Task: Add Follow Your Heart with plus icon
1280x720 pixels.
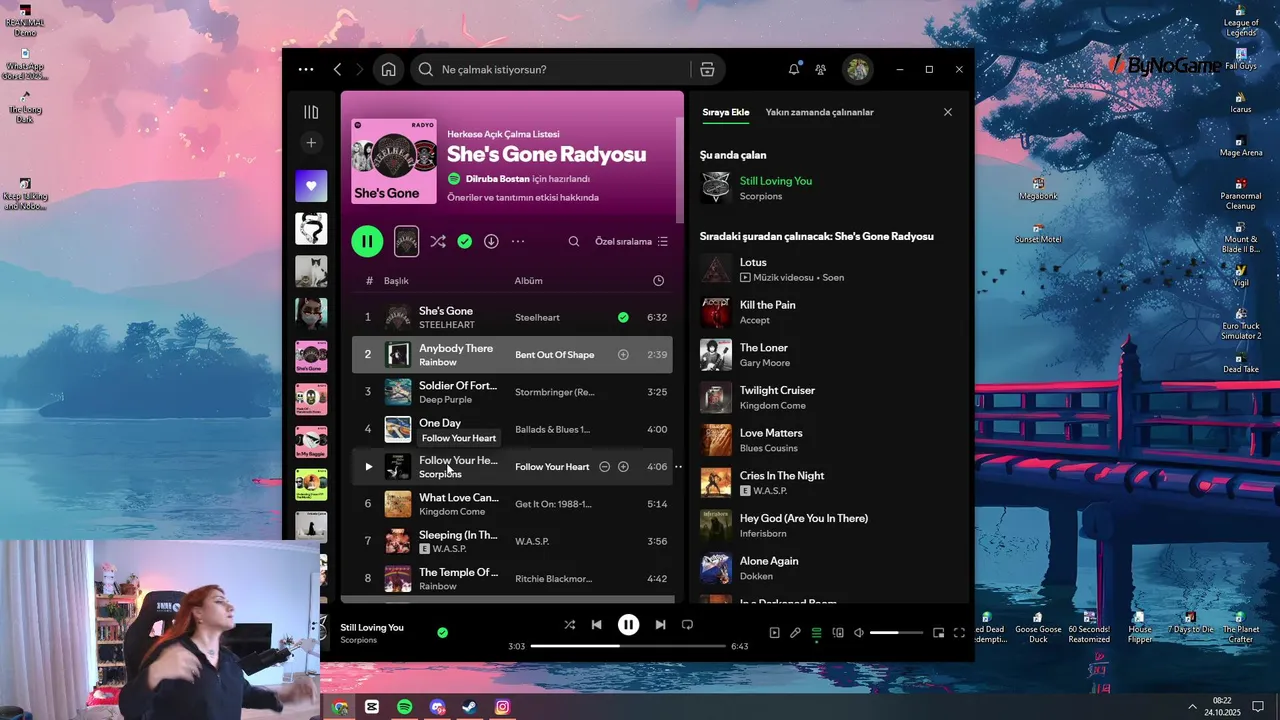Action: 623,467
